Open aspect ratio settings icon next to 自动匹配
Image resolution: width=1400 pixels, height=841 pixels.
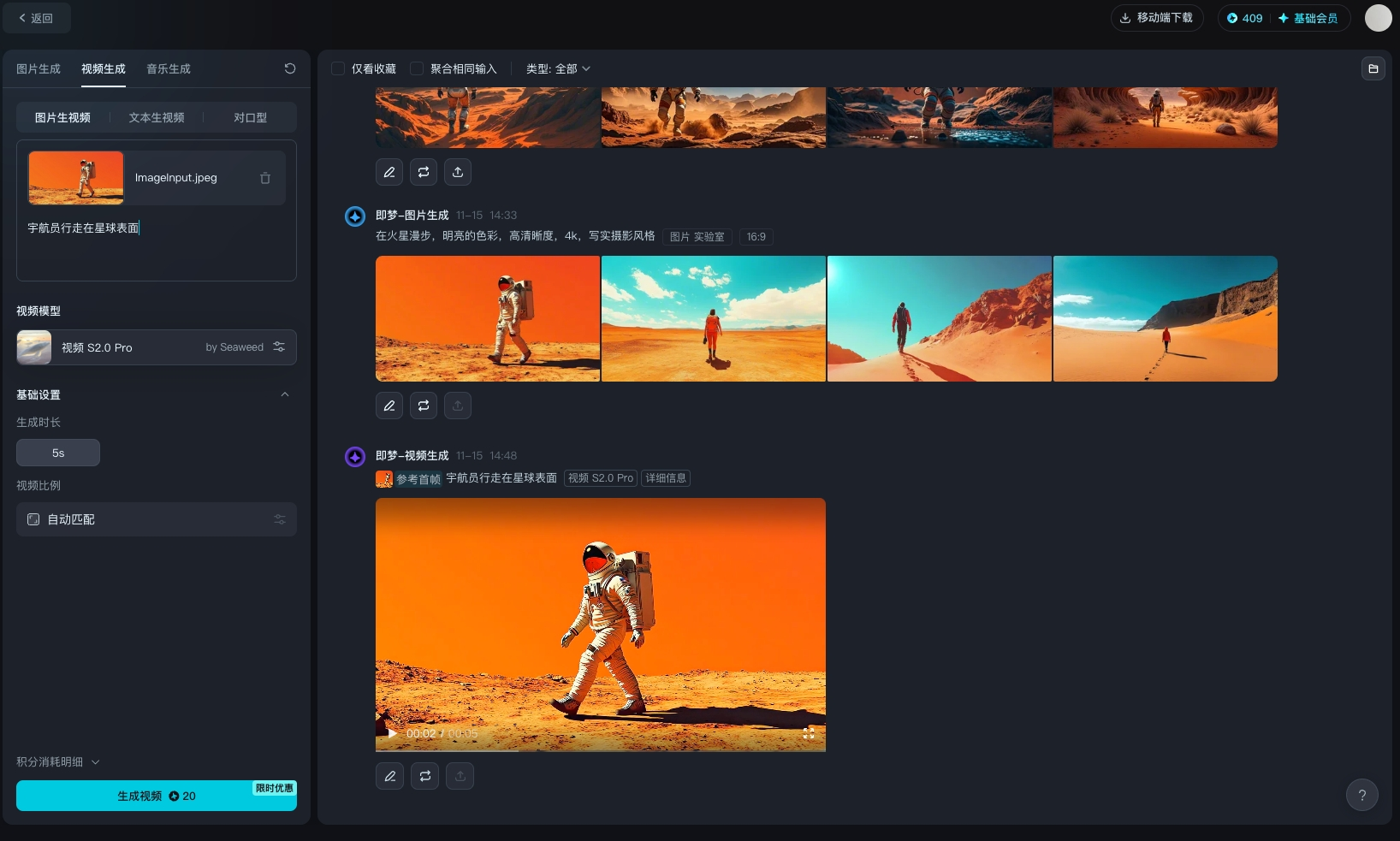[x=279, y=519]
